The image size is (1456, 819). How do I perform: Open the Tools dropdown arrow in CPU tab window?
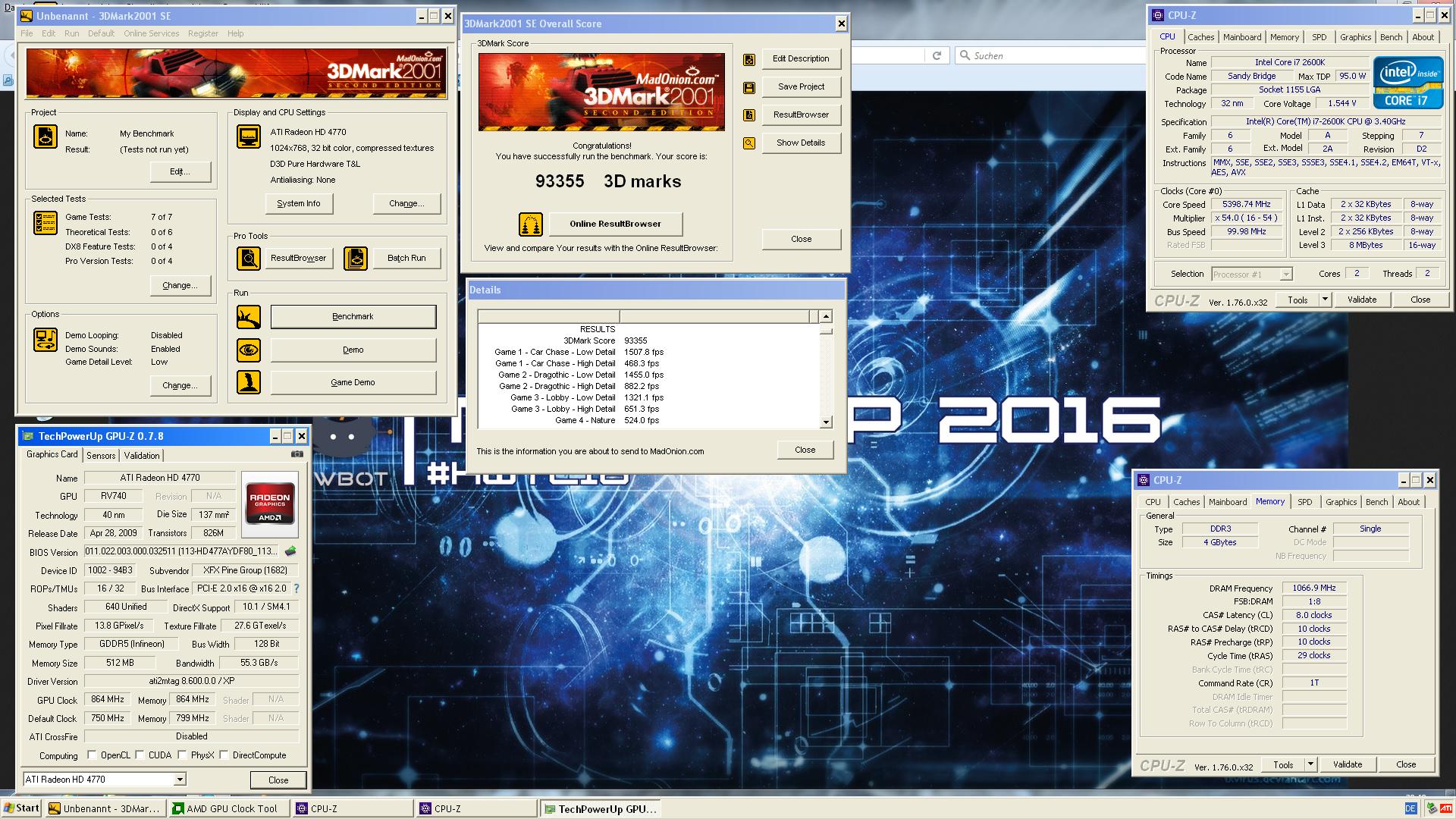click(1325, 300)
